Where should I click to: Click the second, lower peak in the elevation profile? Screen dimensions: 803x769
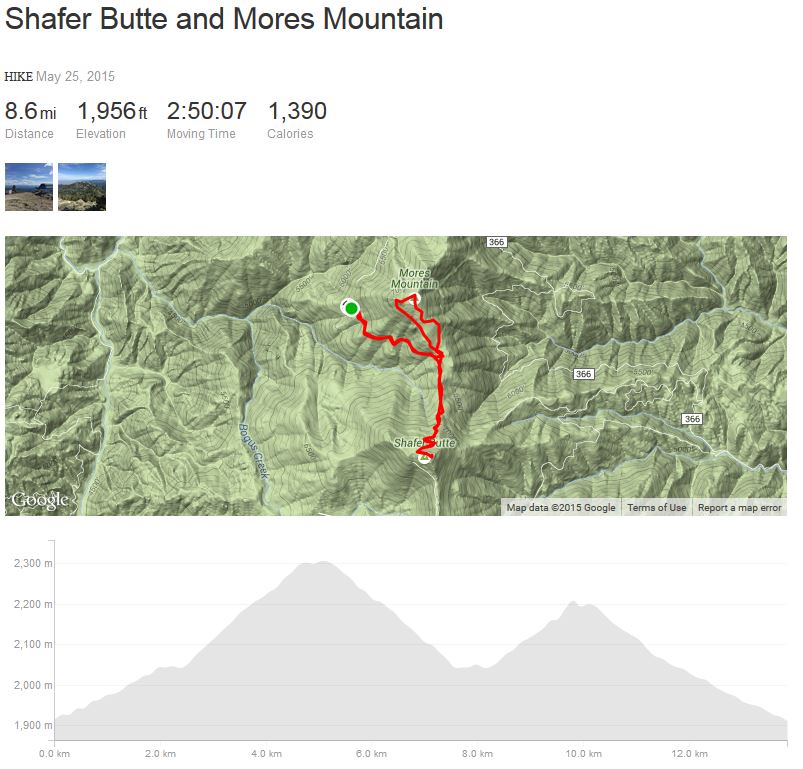click(573, 603)
